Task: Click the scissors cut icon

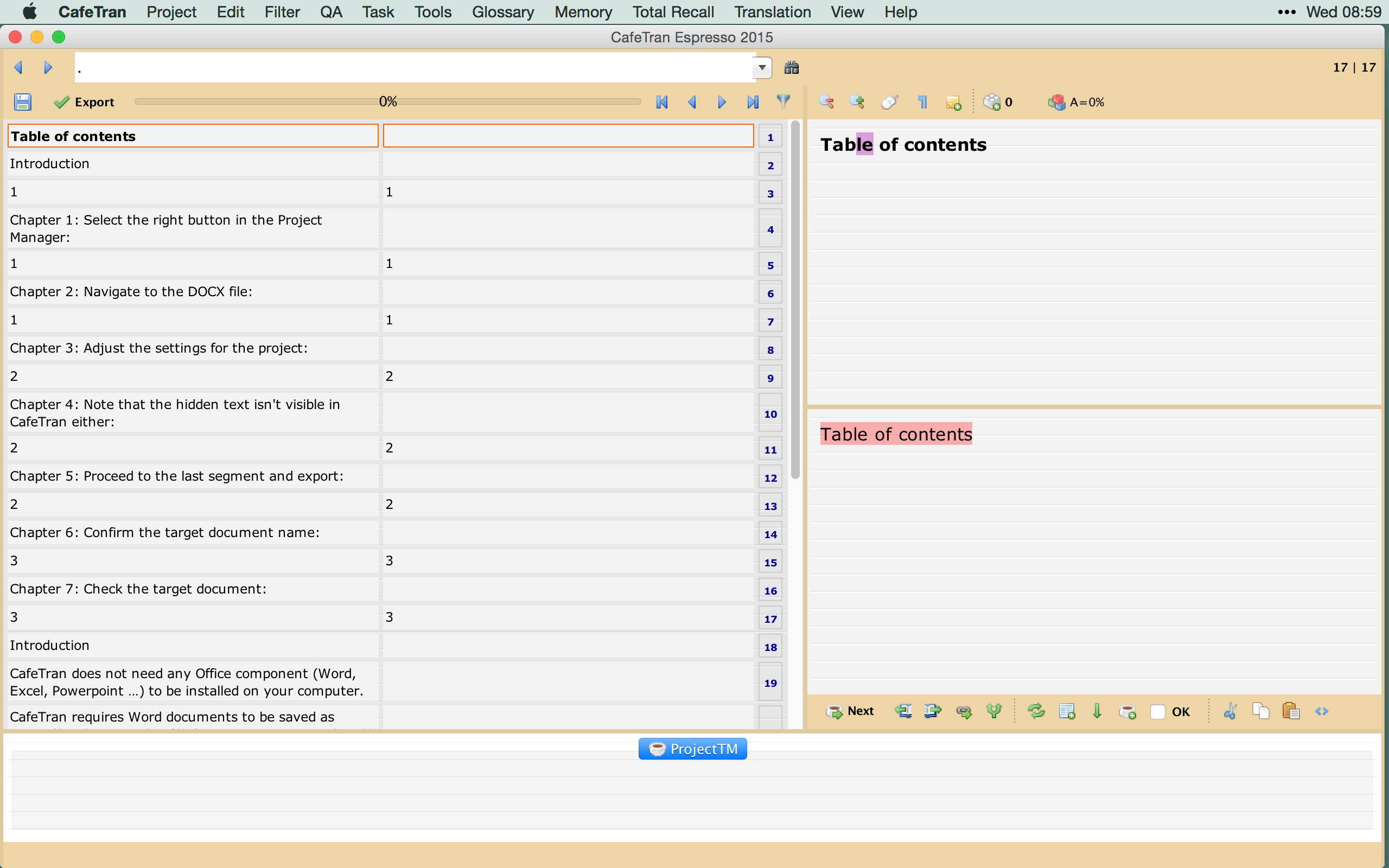Action: (x=1229, y=711)
